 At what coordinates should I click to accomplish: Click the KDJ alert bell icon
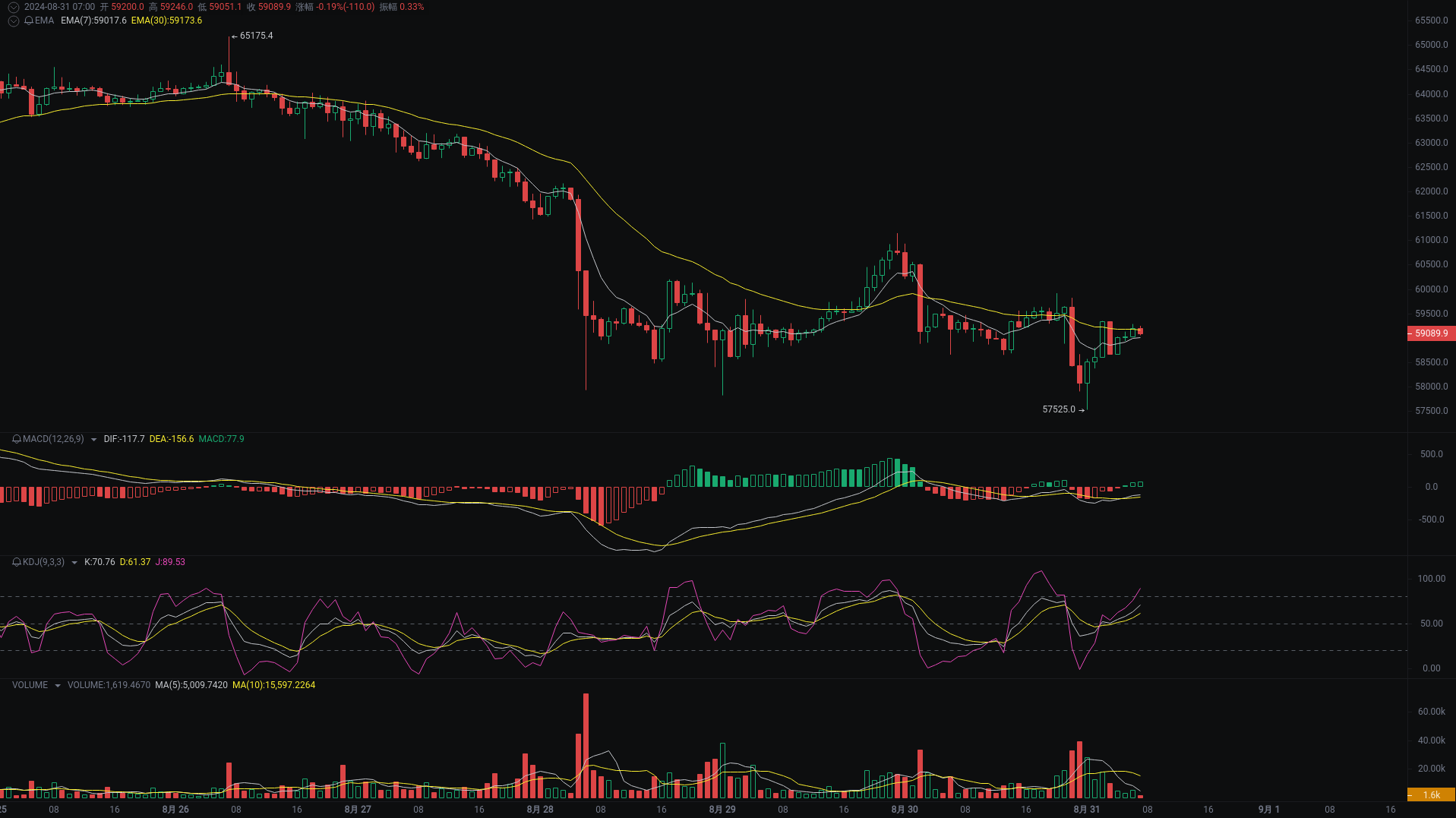tap(17, 563)
